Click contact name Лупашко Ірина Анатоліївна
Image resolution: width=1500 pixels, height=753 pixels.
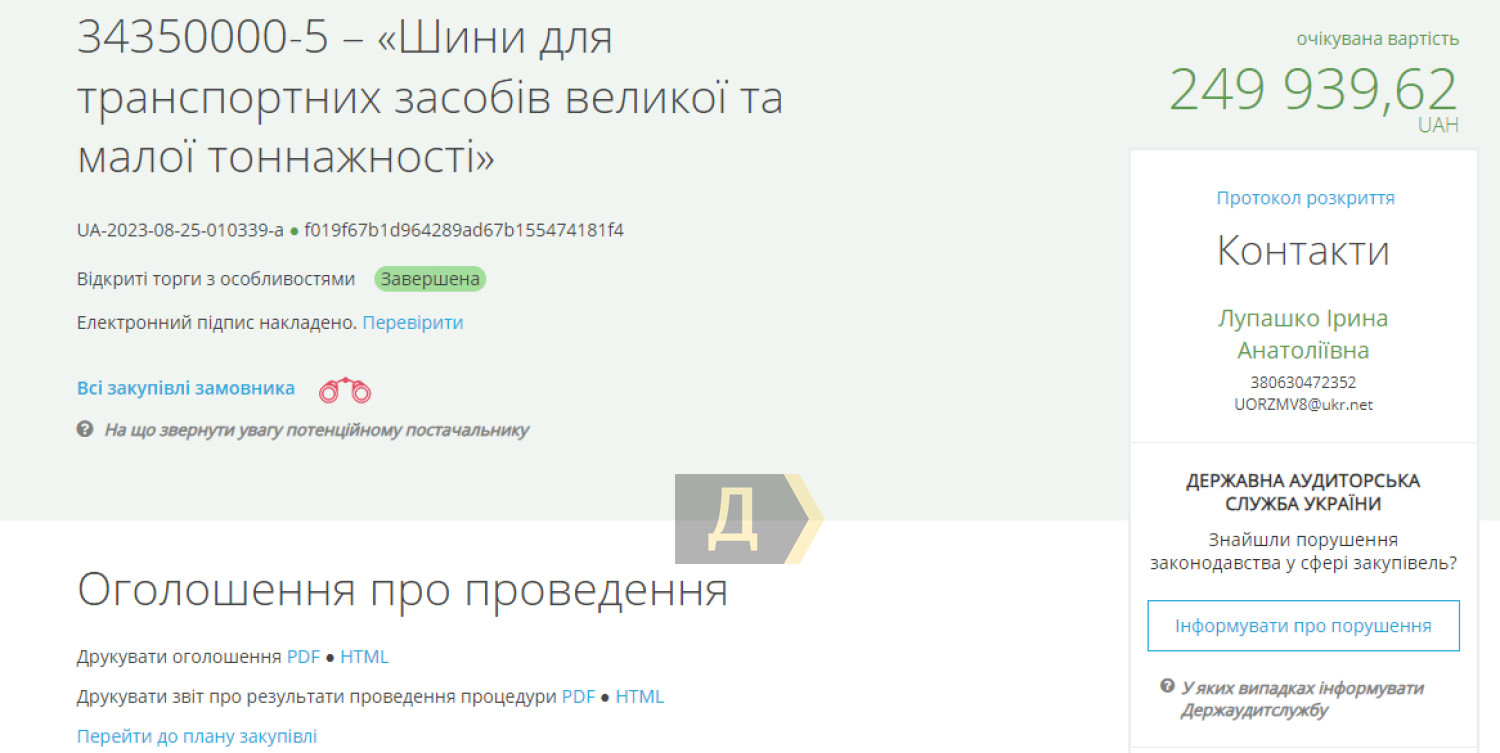tap(1303, 334)
